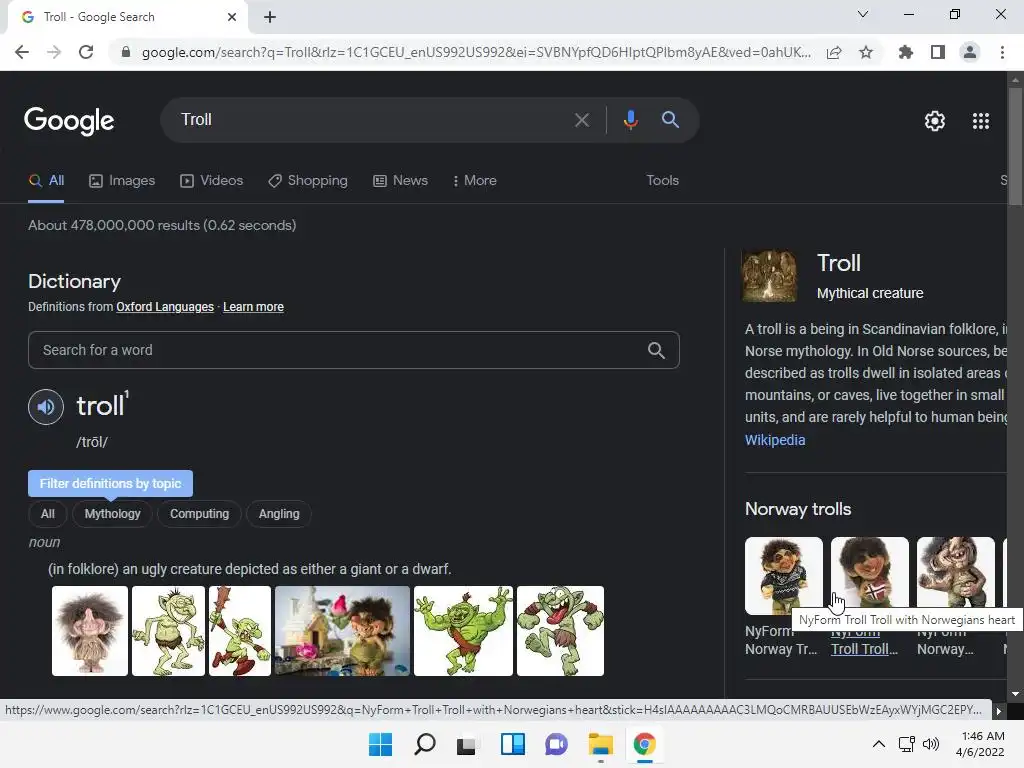
Task: Open a new tab with the plus button
Action: point(270,17)
